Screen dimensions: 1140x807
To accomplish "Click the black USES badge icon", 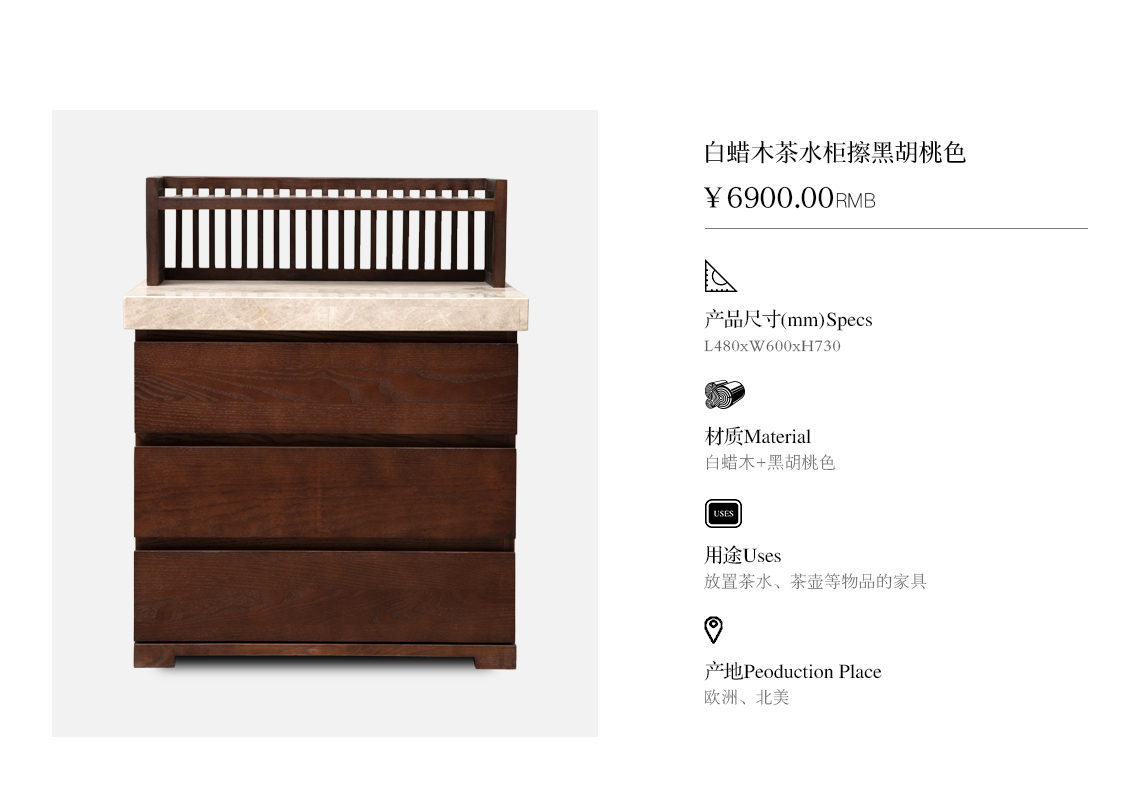I will point(723,513).
